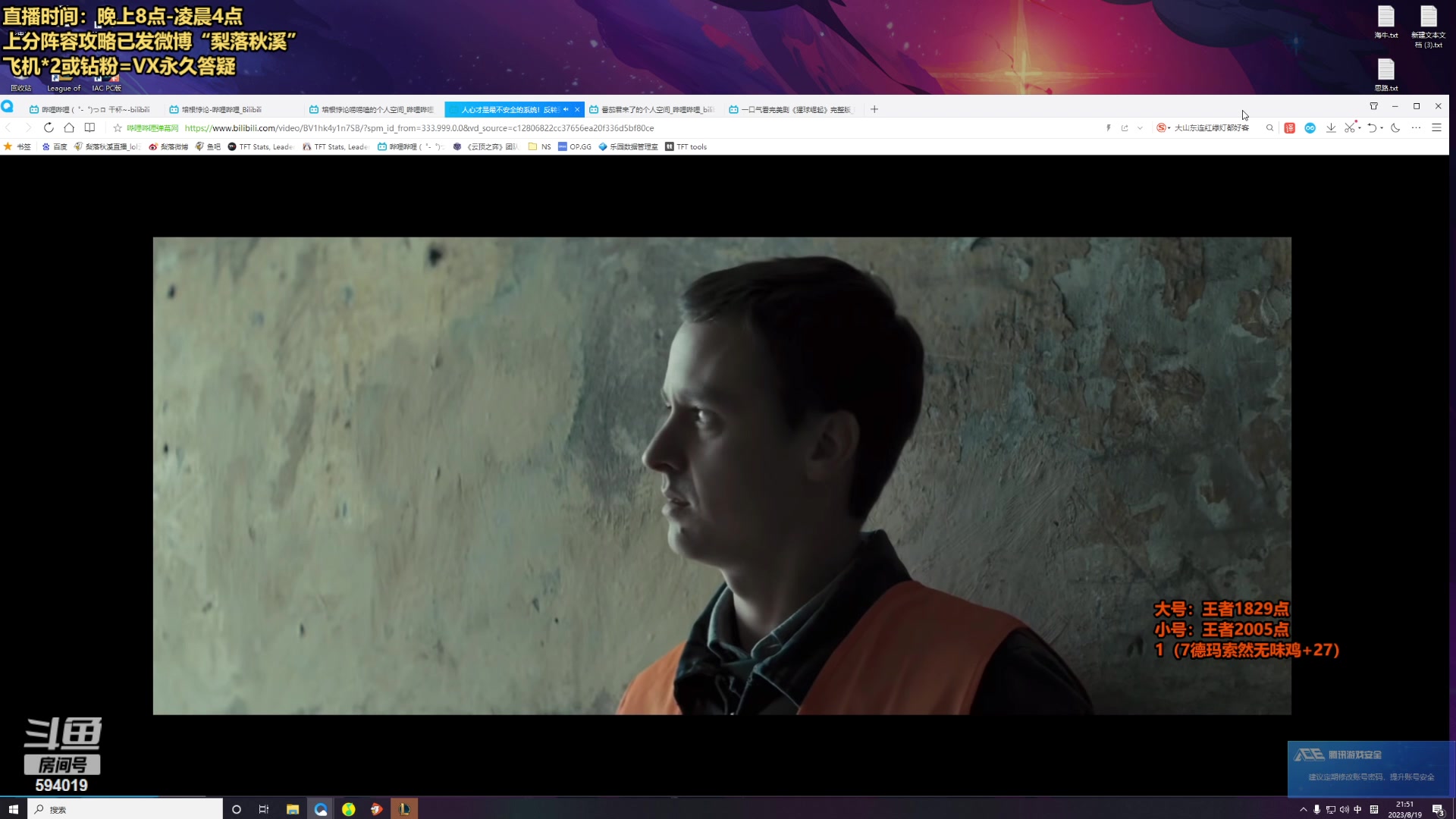Open the 百度 bookmark
This screenshot has height=819, width=1456.
coord(55,146)
